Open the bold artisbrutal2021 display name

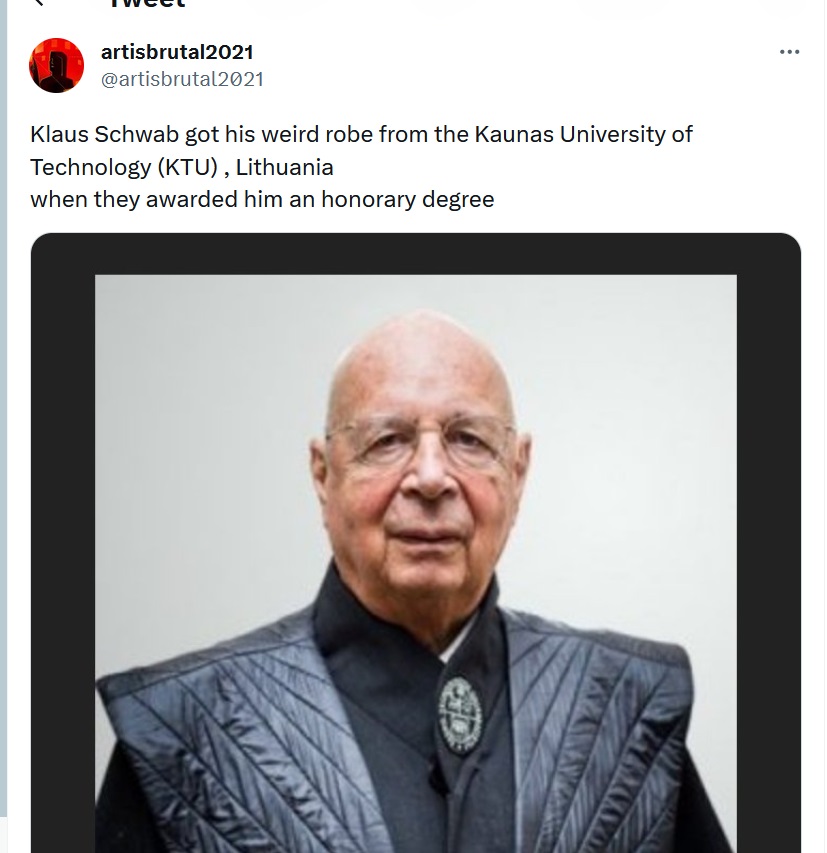[177, 52]
